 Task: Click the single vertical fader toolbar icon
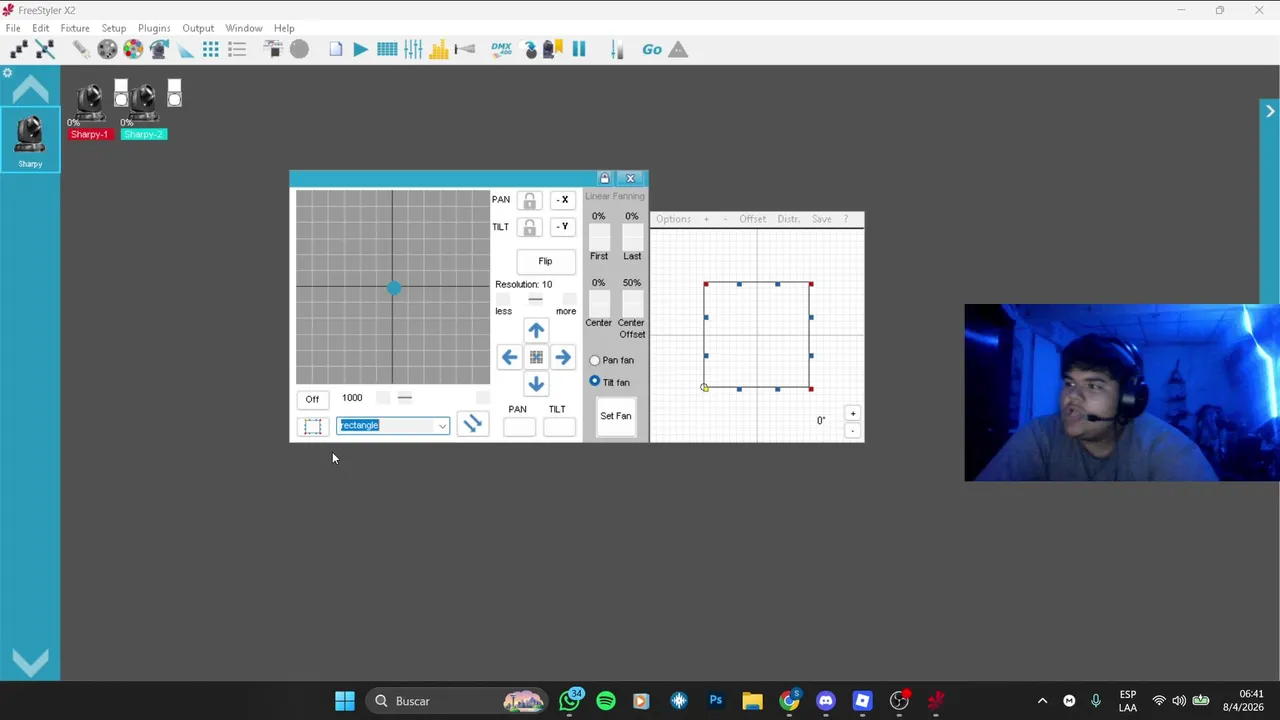(617, 49)
